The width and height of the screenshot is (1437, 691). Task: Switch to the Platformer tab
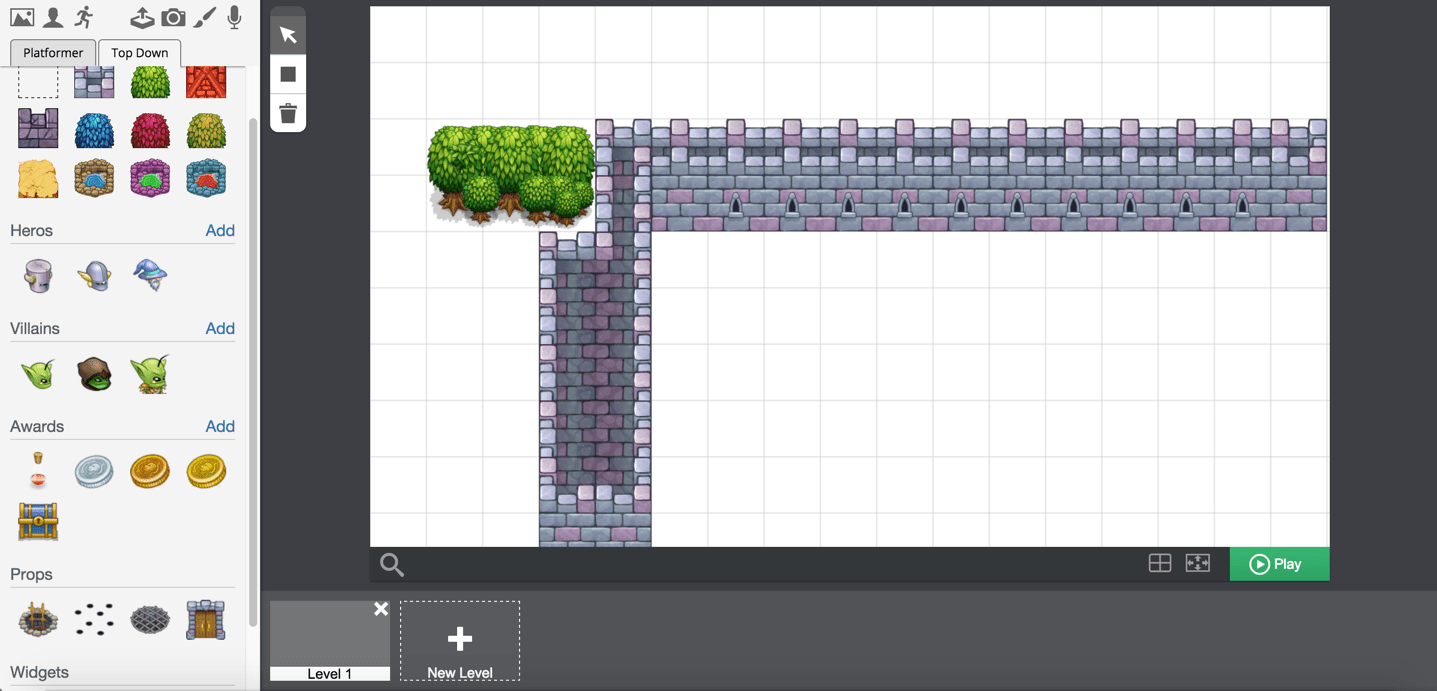[53, 53]
